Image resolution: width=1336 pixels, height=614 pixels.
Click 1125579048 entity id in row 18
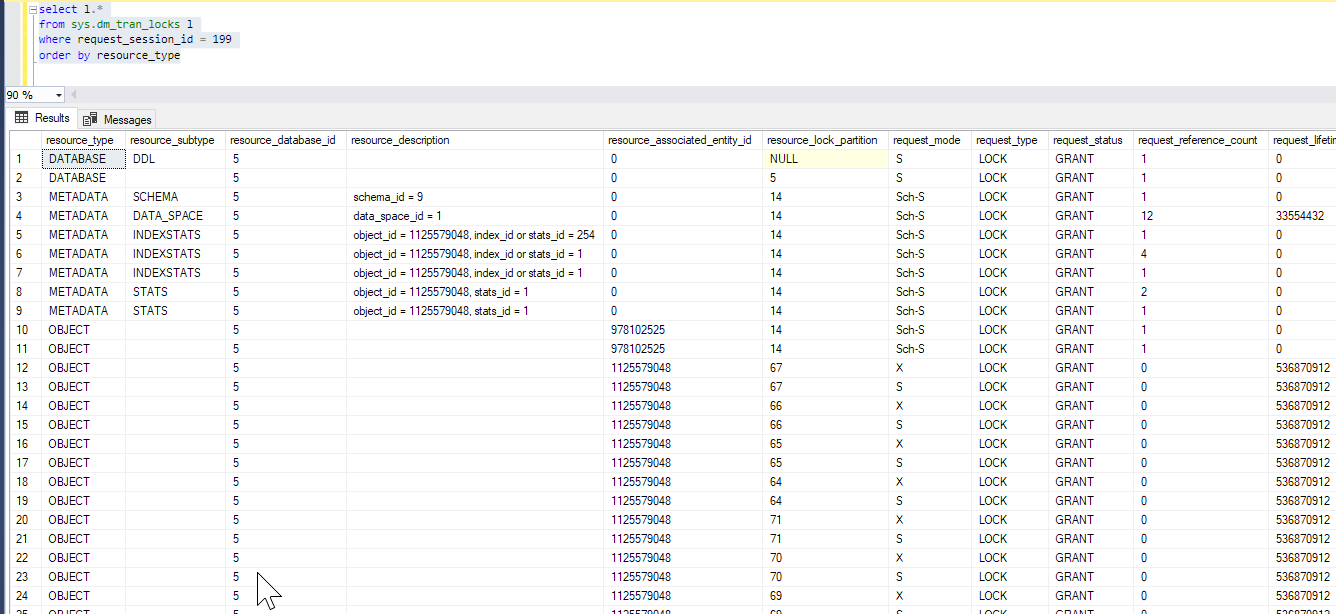pyautogui.click(x=683, y=482)
